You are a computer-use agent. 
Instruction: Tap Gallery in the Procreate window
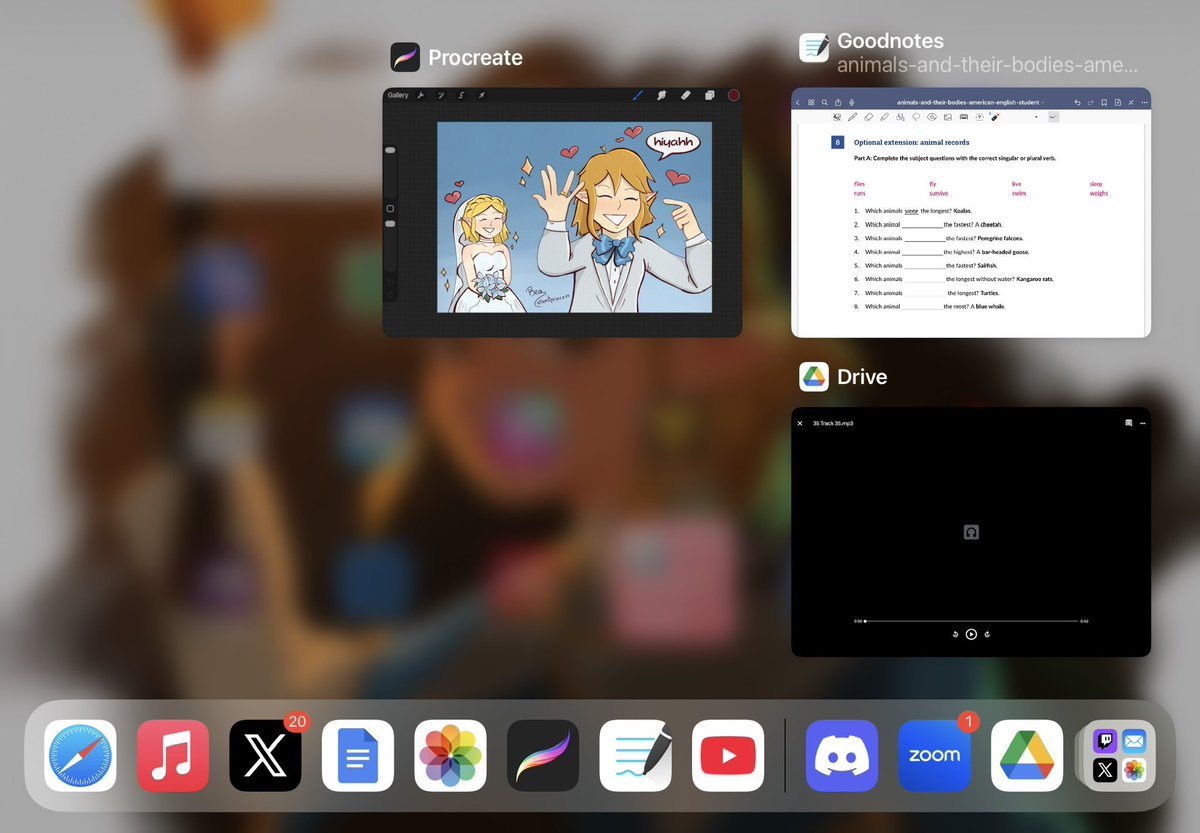[x=397, y=95]
